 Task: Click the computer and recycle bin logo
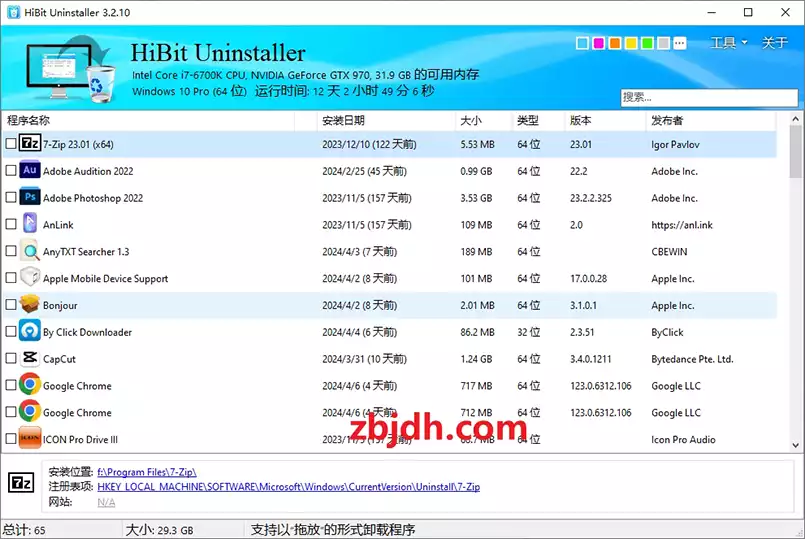click(71, 68)
